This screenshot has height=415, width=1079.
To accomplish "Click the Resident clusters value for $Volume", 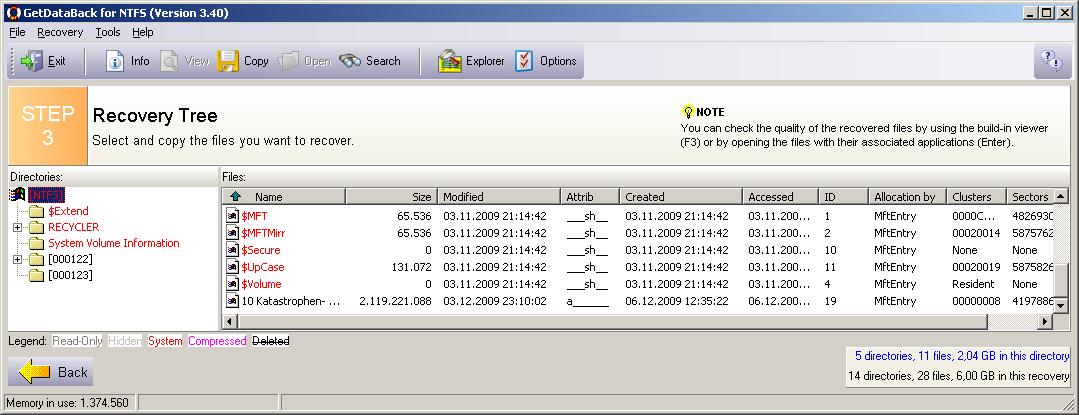I will 973,284.
